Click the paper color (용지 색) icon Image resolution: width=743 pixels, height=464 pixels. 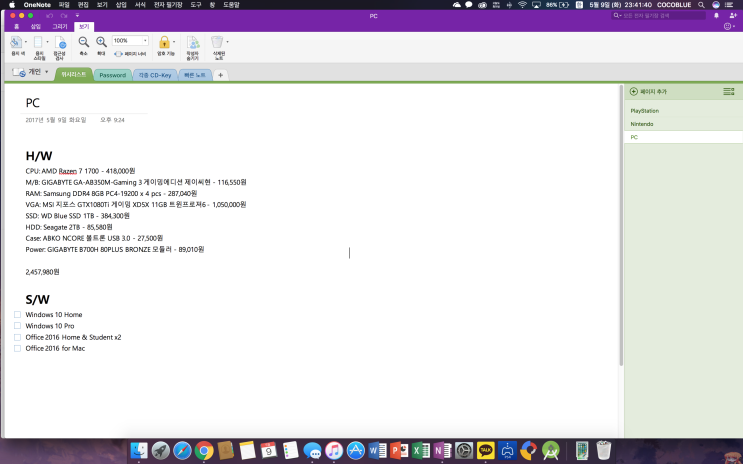coord(16,42)
